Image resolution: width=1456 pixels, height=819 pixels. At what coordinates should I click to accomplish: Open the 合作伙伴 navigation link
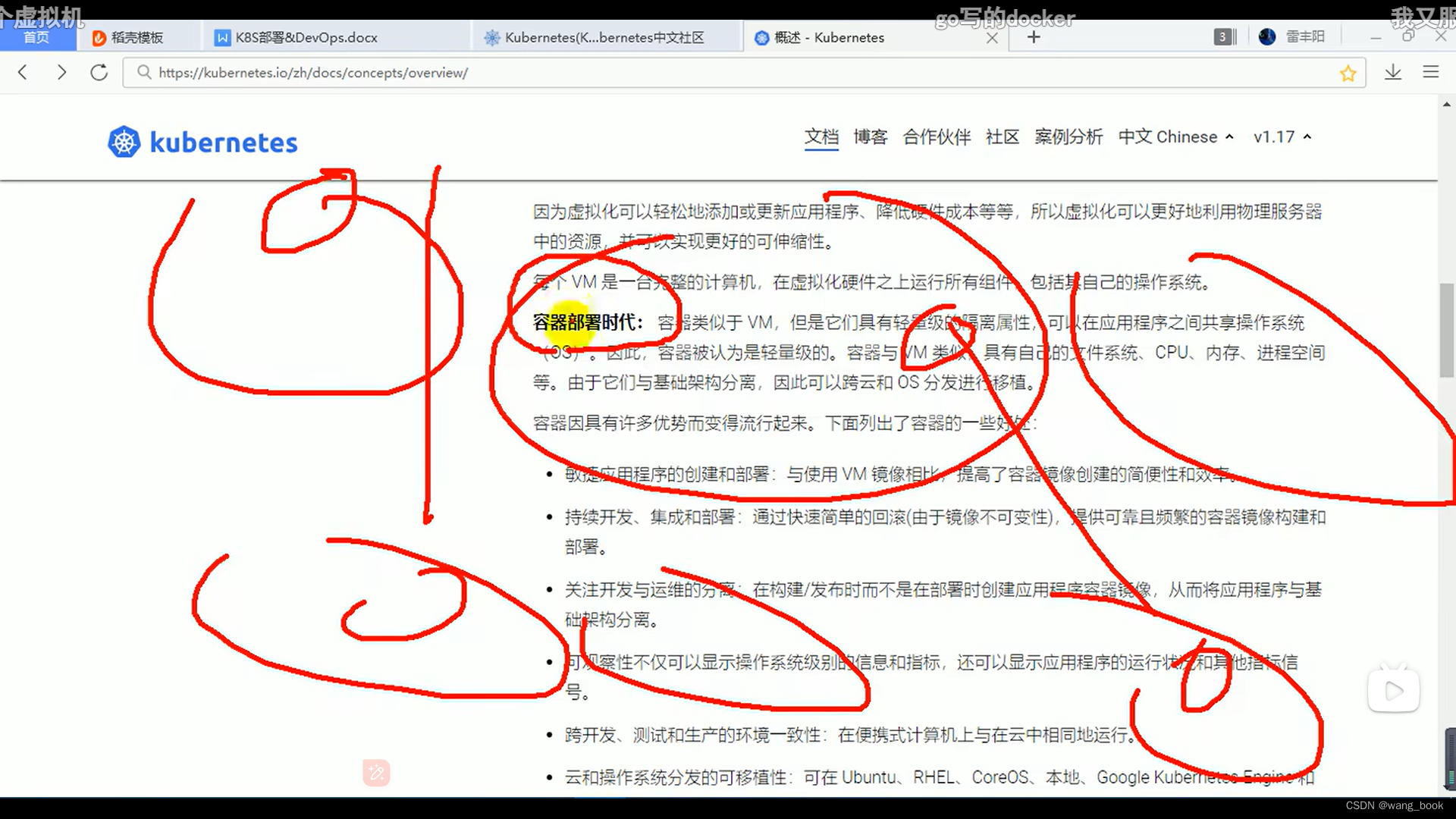pos(937,137)
